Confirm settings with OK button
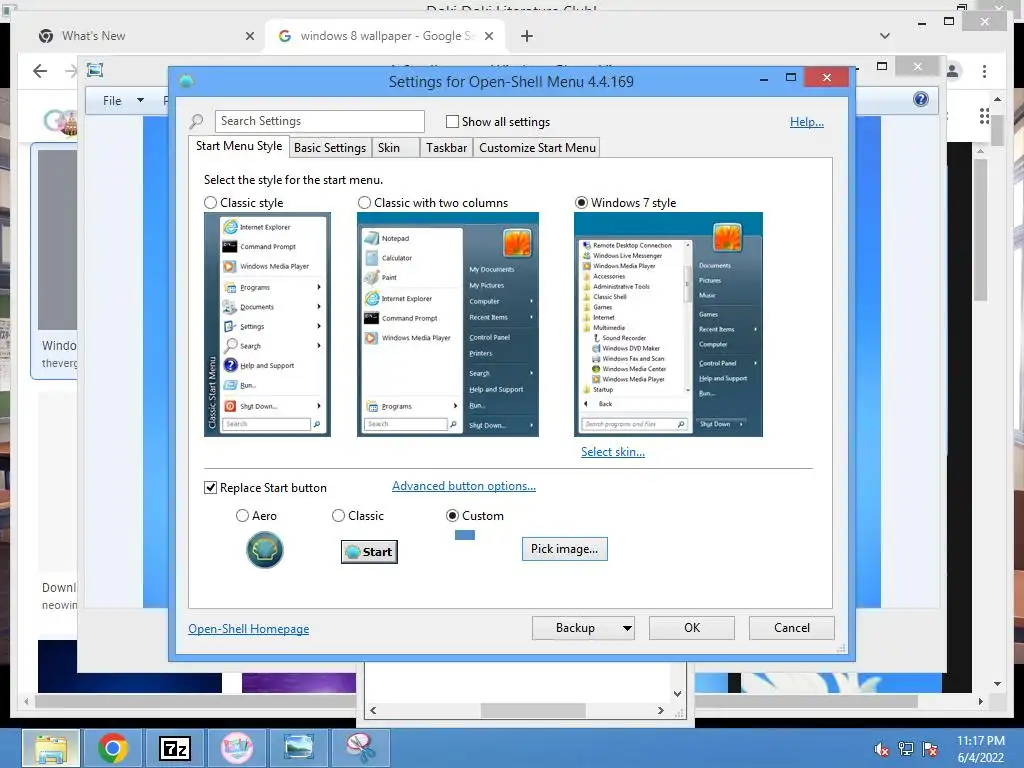 [x=692, y=628]
